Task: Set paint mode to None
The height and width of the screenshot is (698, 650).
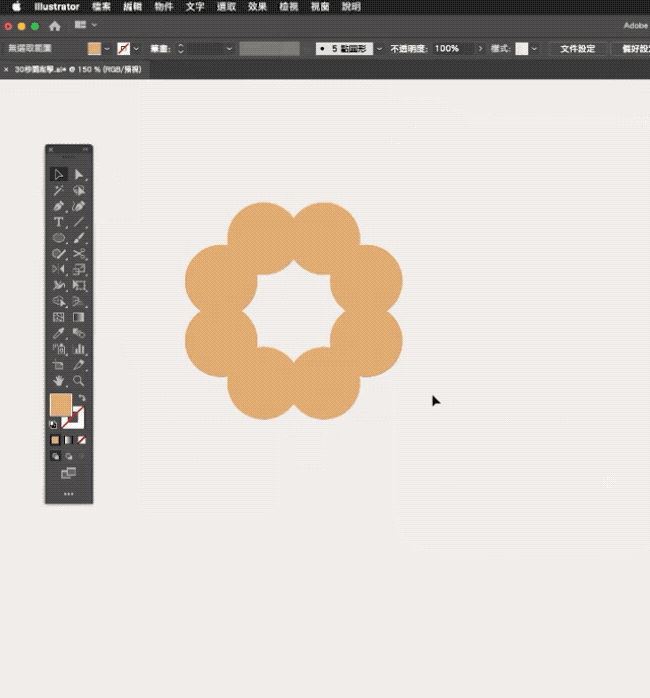Action: click(x=82, y=439)
